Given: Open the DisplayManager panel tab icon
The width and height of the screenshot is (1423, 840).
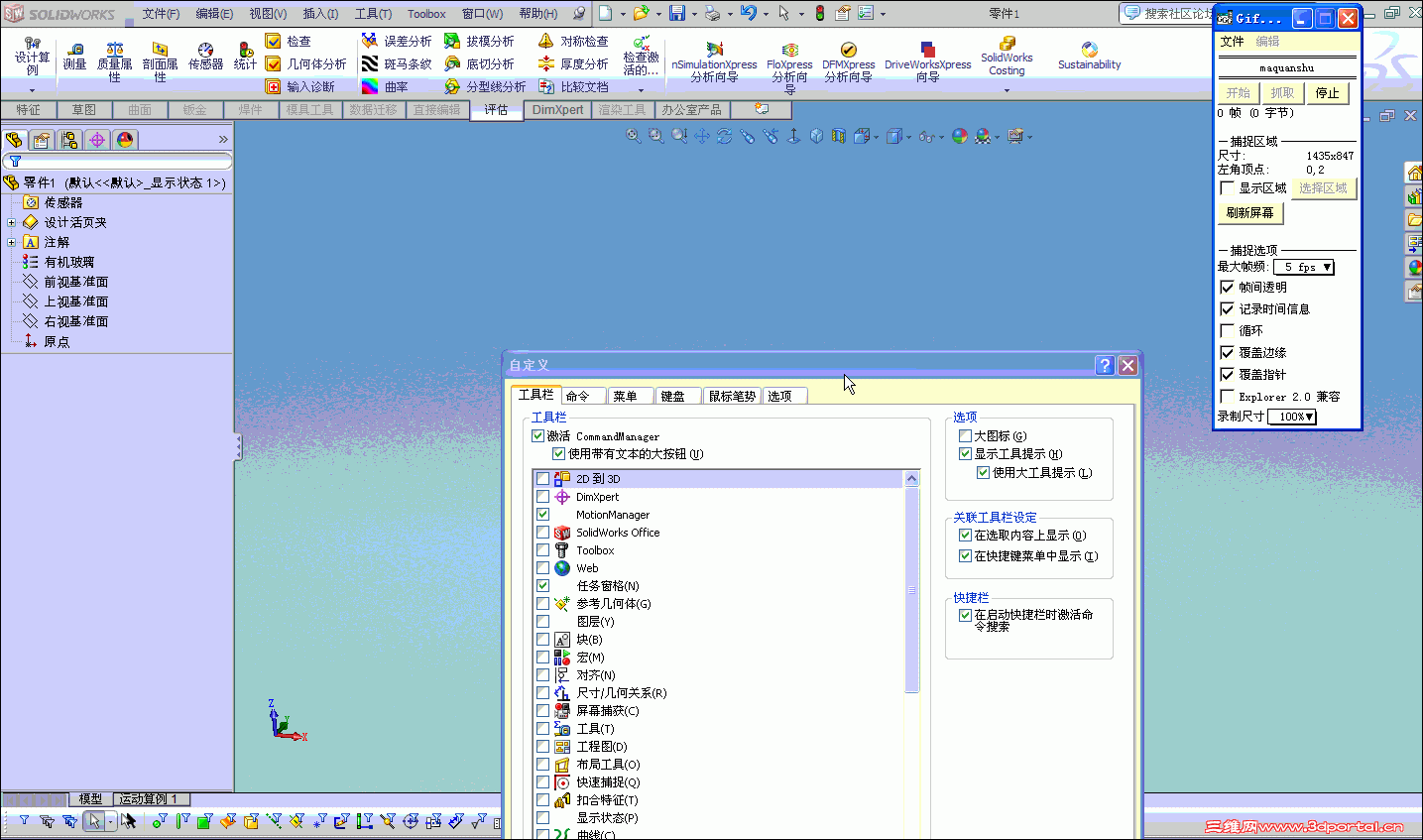Looking at the screenshot, I should point(125,140).
